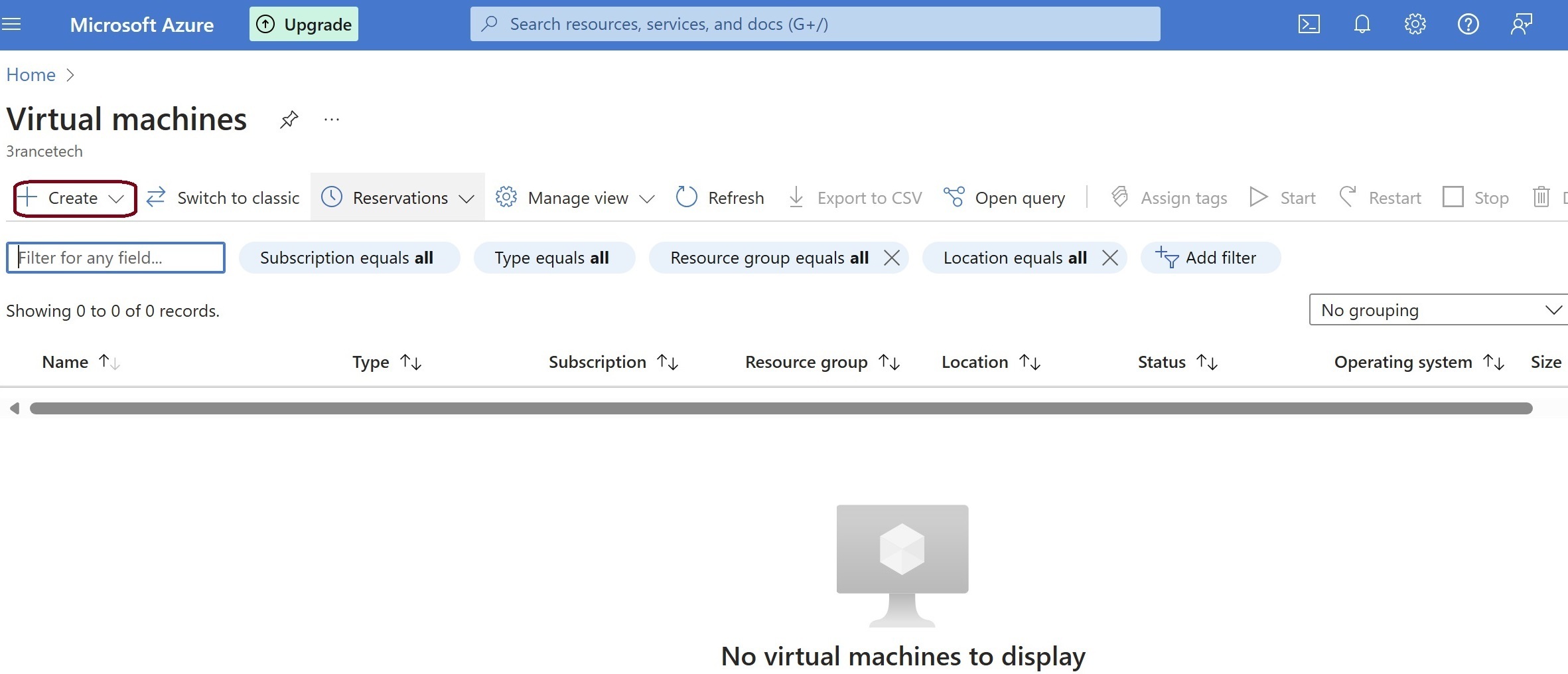Click the No virtual machines to display message
This screenshot has width=1568, height=674.
[x=903, y=656]
